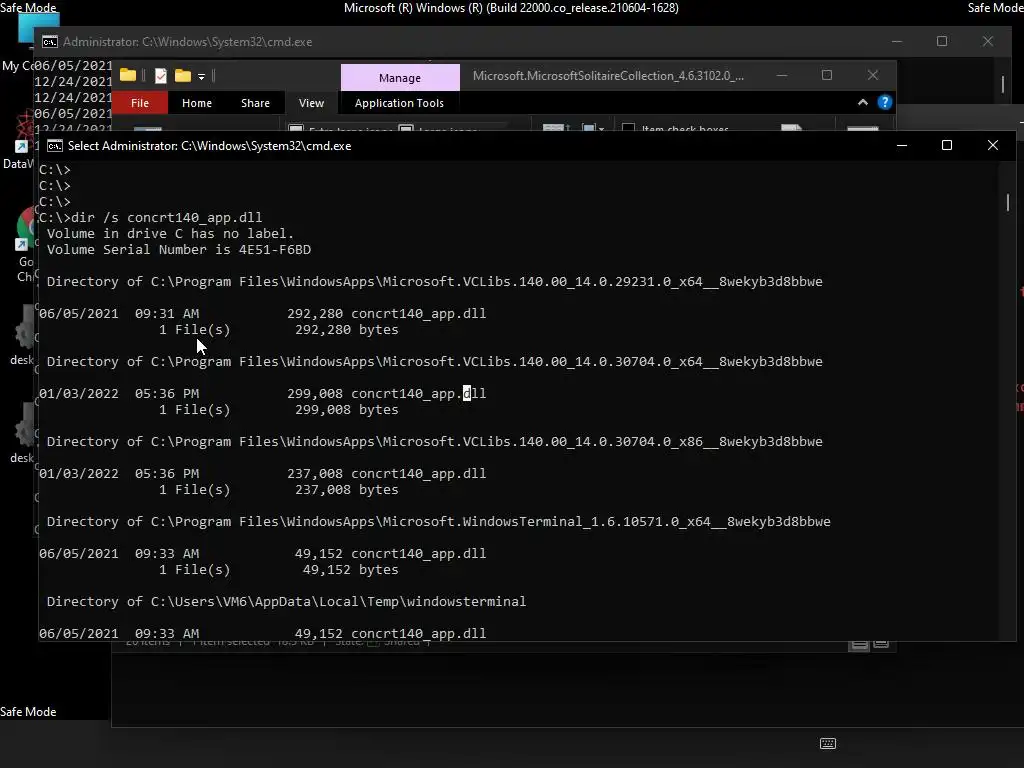Click the VCLibs 14.0.29231.0_x64 directory line

coord(434,281)
